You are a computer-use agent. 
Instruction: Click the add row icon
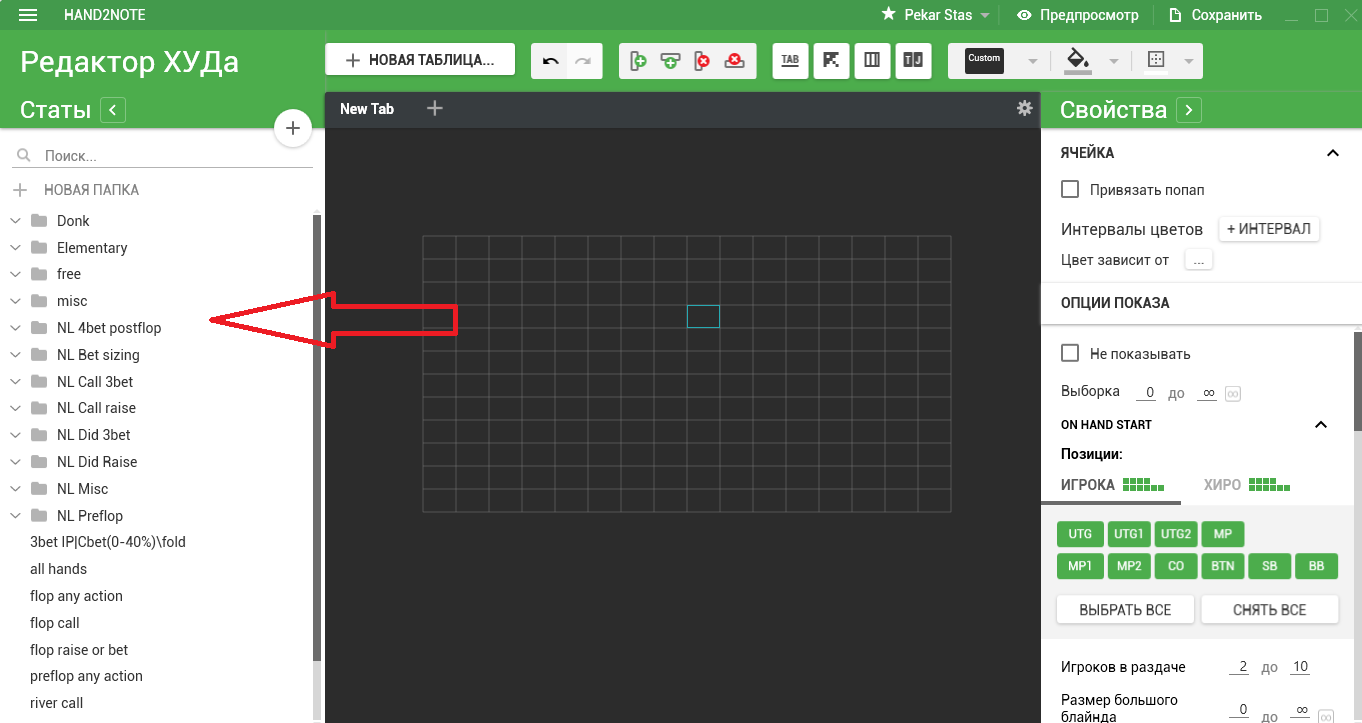670,61
